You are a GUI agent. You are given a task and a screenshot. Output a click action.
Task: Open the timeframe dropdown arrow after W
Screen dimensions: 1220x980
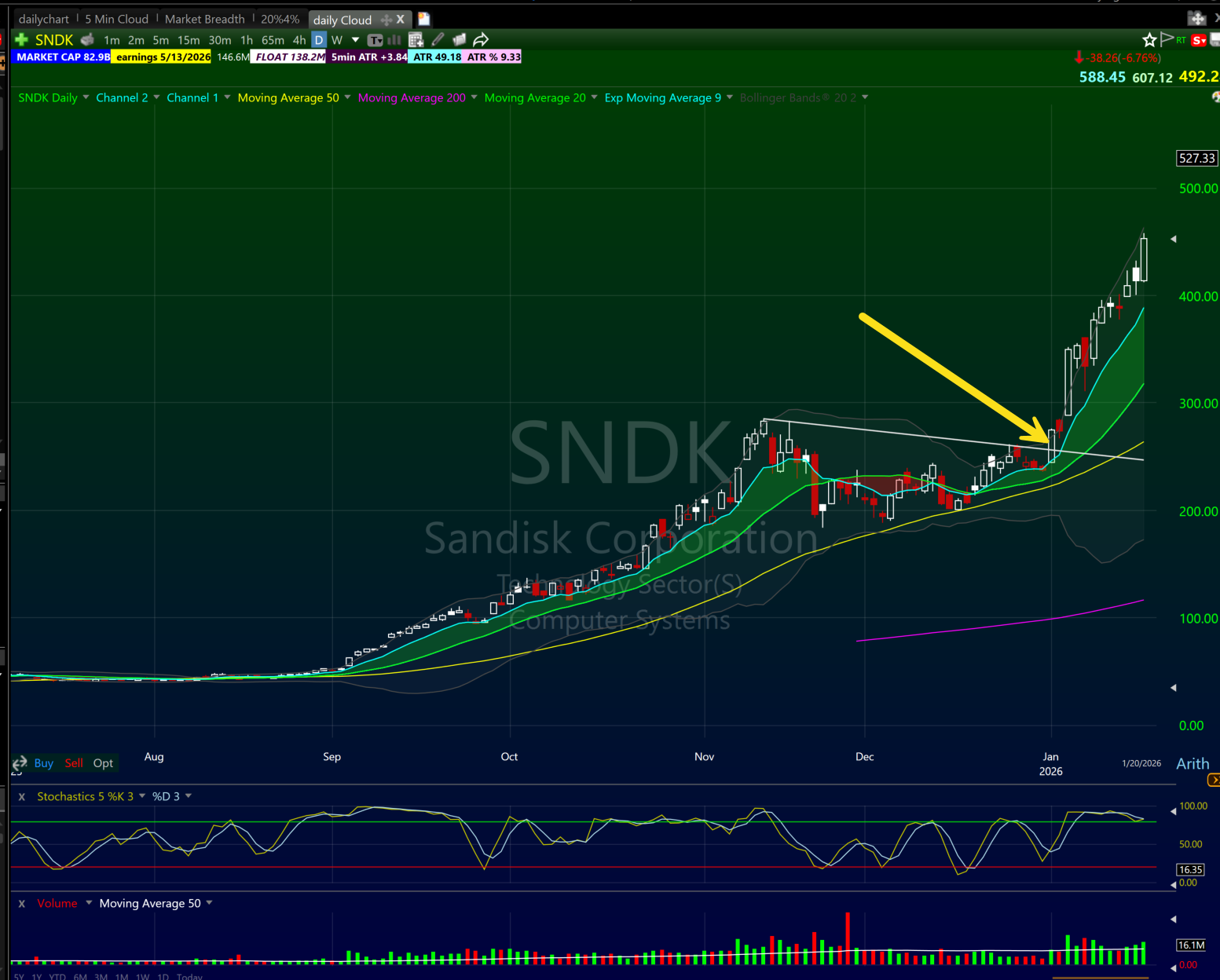[355, 40]
